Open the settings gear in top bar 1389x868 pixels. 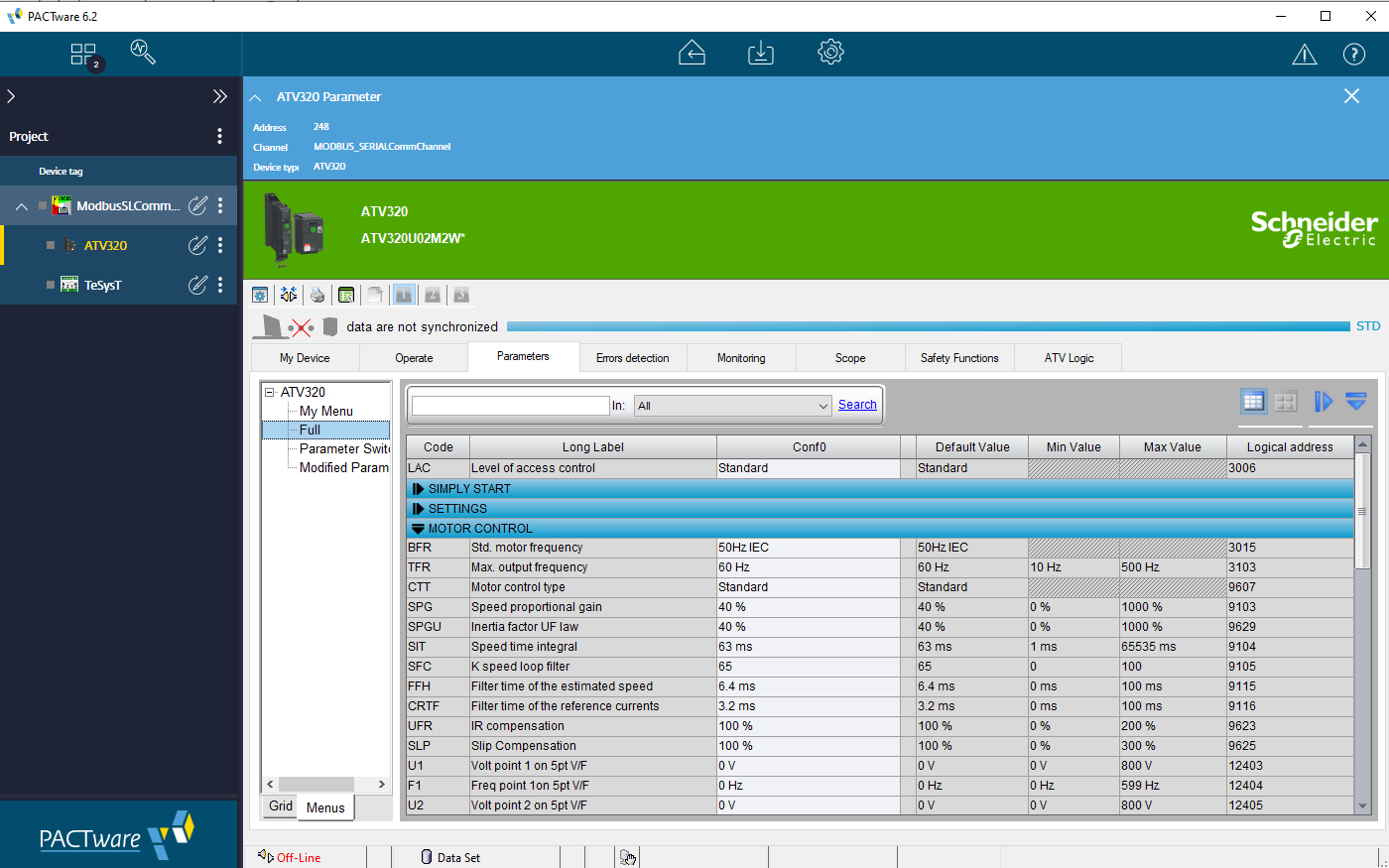[830, 53]
